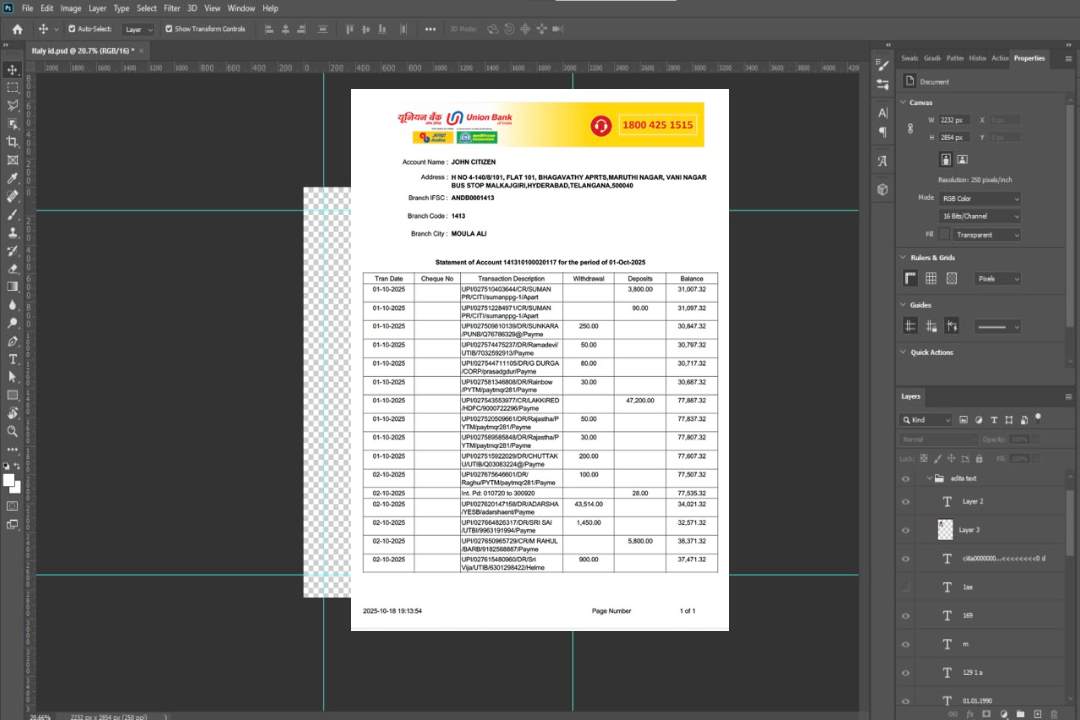1080x720 pixels.
Task: Select the Eyedropper tool
Action: tap(12, 178)
